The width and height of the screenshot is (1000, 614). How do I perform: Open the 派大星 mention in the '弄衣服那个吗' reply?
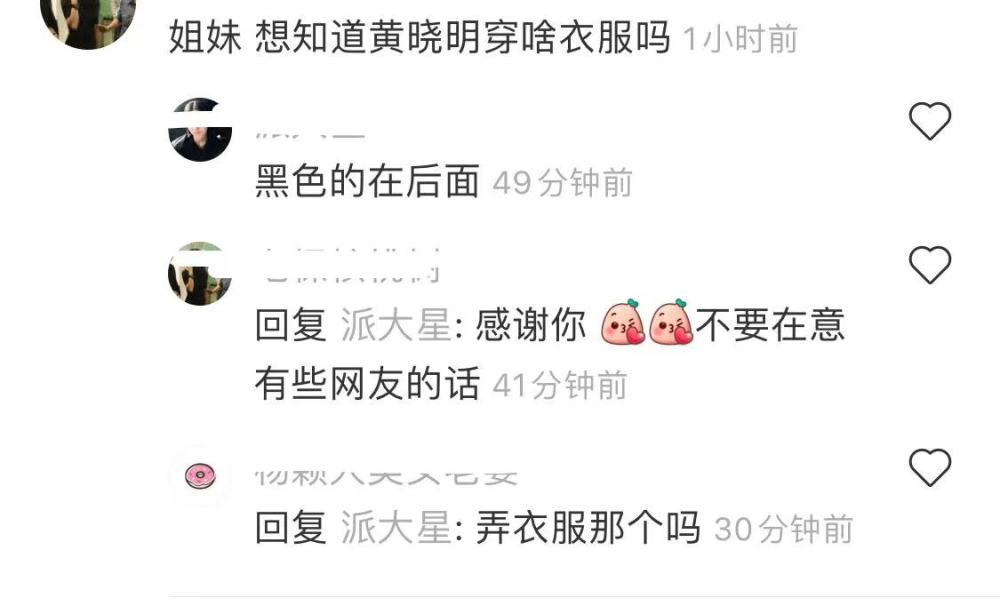click(x=396, y=528)
